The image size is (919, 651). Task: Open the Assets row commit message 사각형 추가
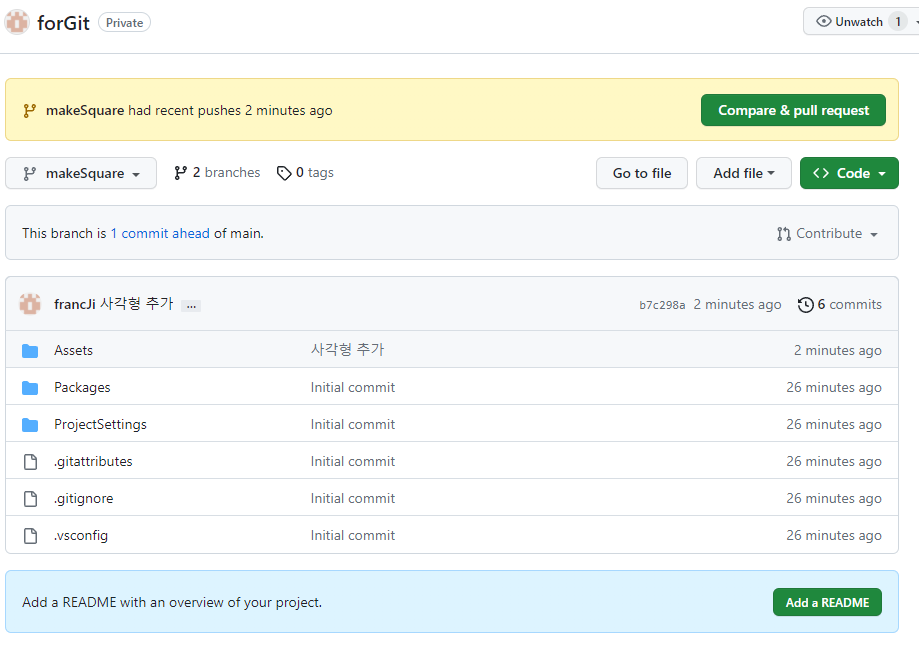coord(347,349)
